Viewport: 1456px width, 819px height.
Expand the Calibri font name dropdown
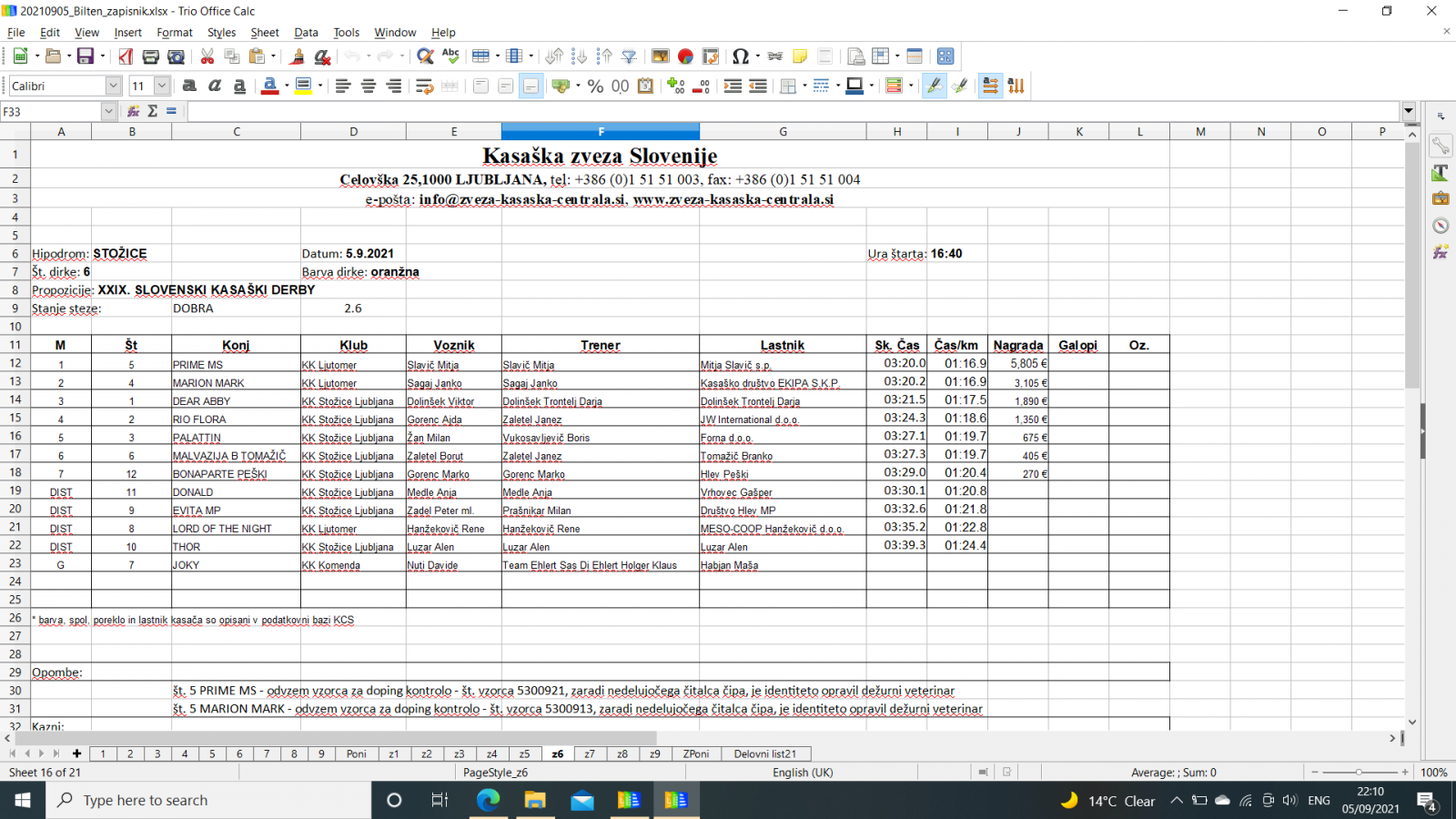pos(113,86)
